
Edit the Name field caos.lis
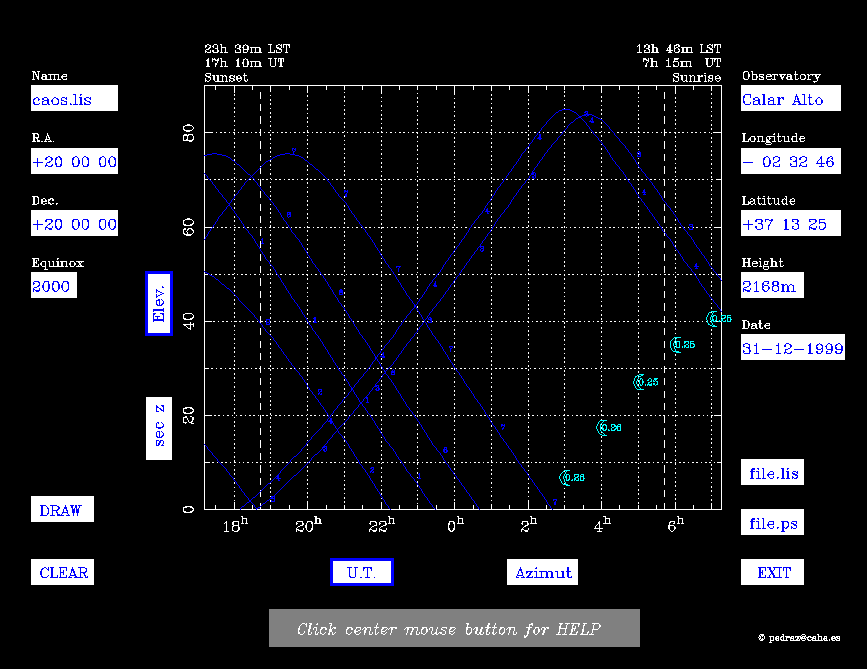[74, 99]
